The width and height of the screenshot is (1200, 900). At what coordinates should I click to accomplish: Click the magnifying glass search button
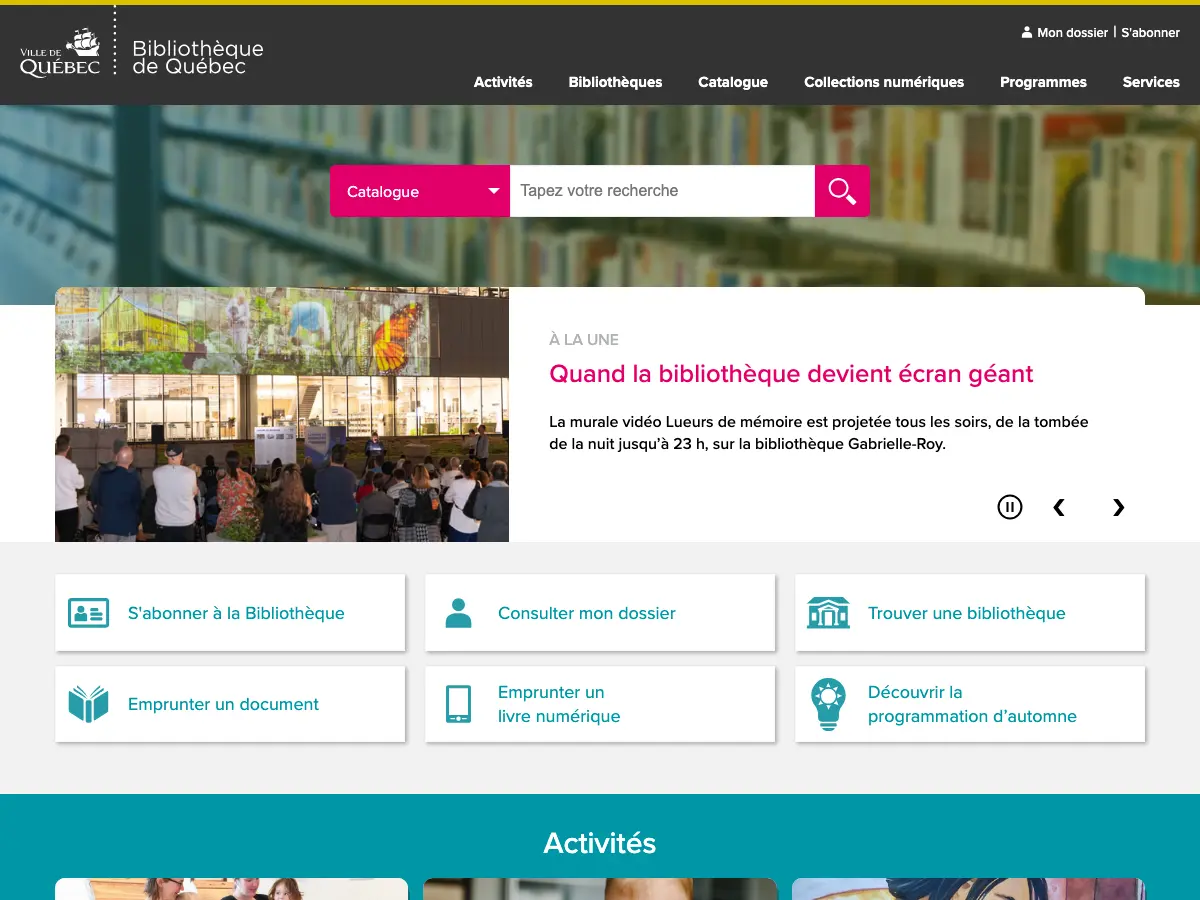pyautogui.click(x=842, y=191)
